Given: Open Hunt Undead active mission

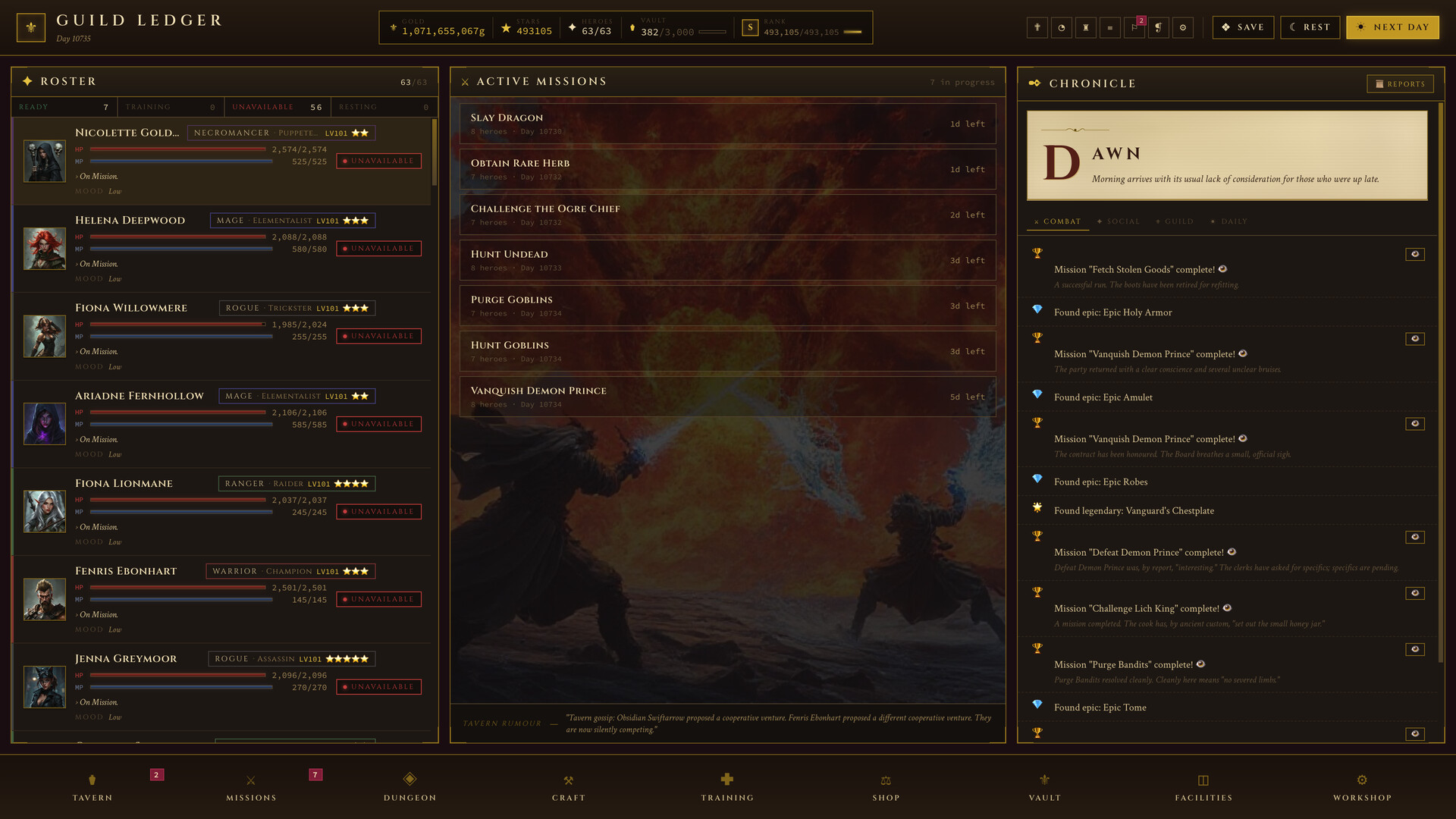Looking at the screenshot, I should [x=727, y=260].
